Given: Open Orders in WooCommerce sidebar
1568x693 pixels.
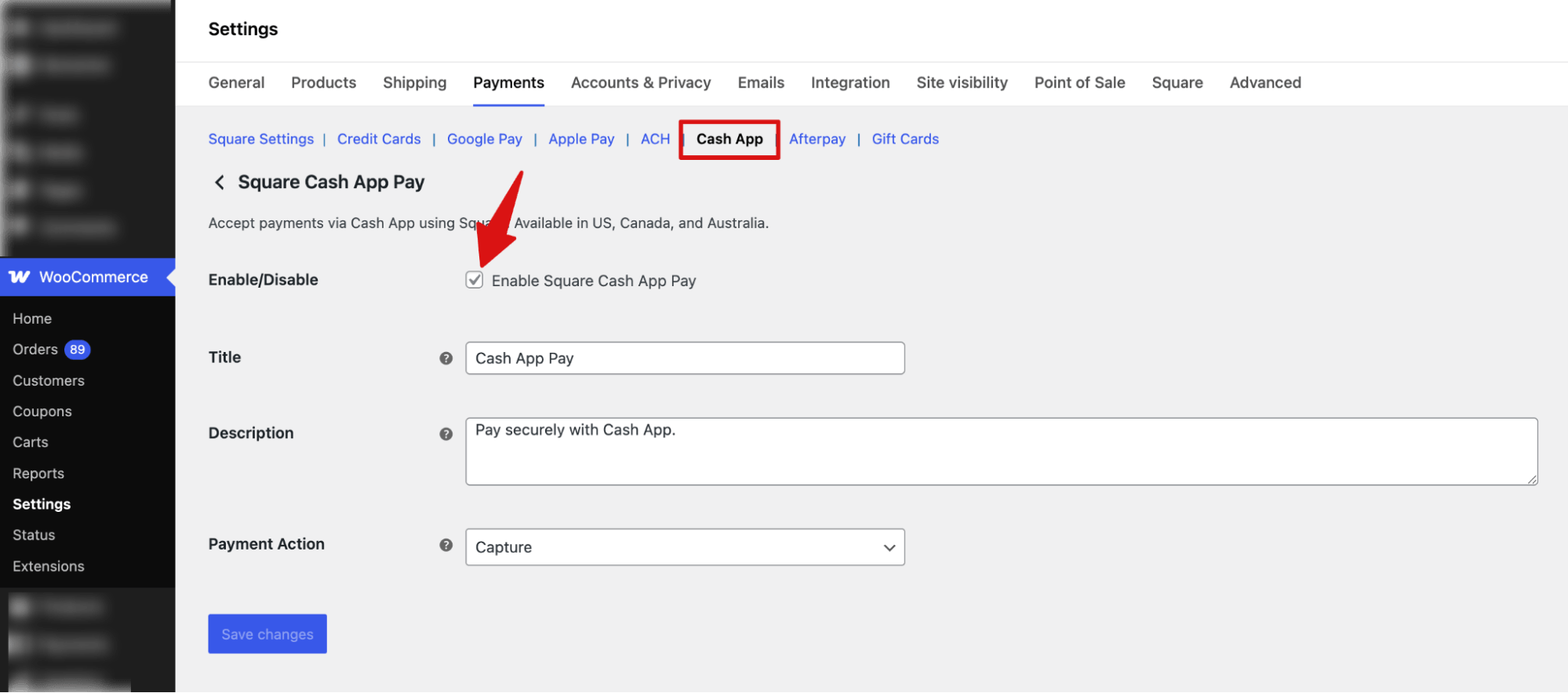Looking at the screenshot, I should pos(35,350).
